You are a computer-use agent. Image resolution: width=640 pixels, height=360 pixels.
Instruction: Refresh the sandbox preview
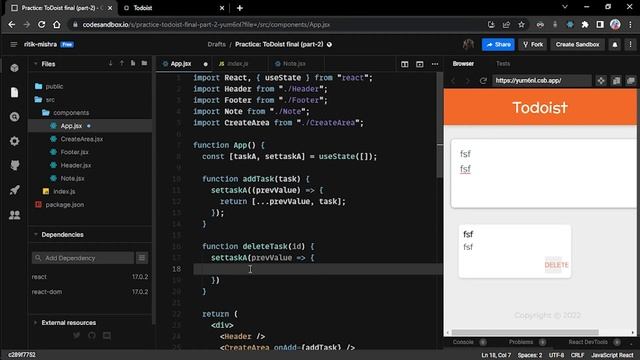(x=483, y=80)
